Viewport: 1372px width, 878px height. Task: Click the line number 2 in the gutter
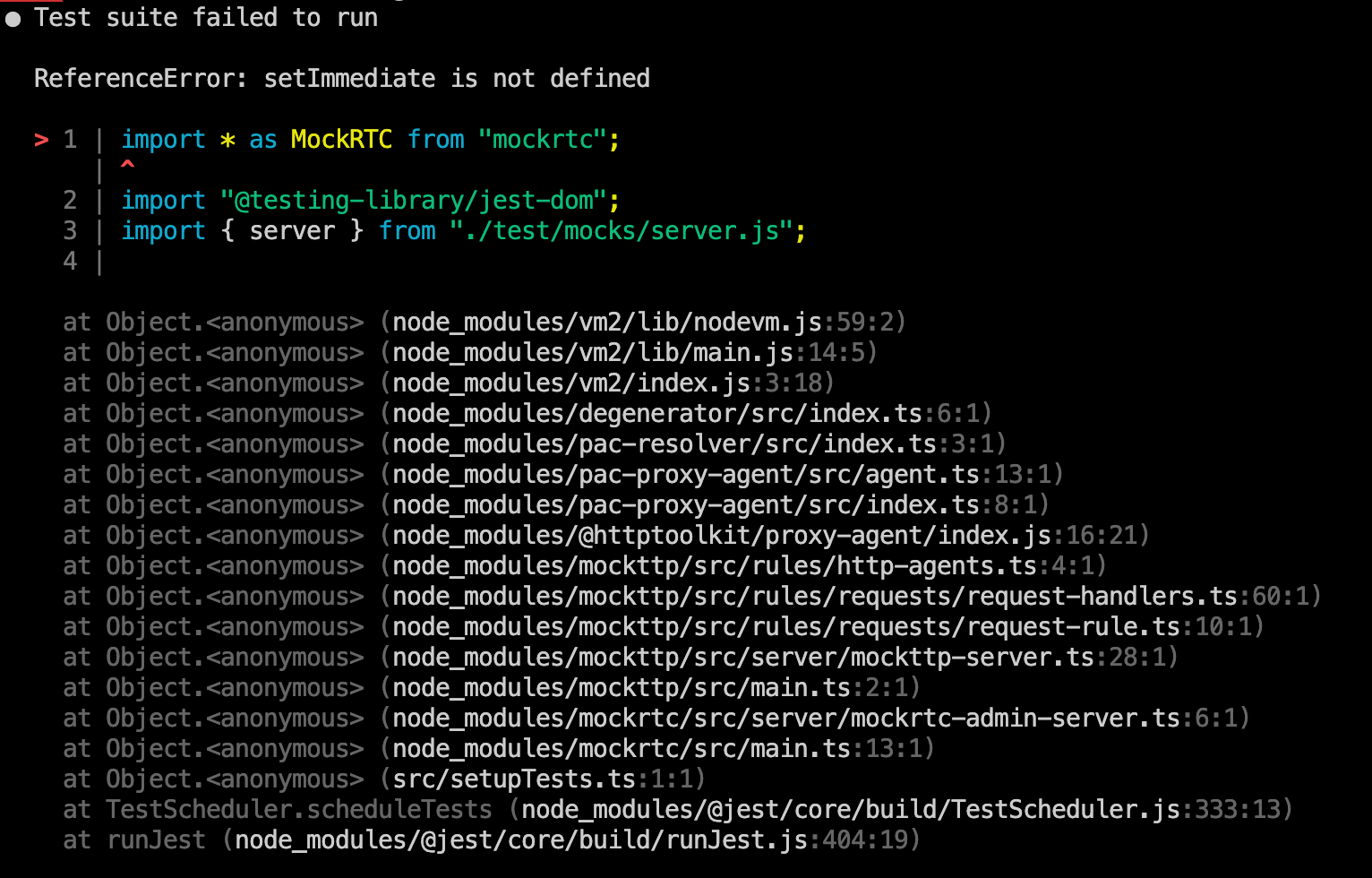click(70, 200)
